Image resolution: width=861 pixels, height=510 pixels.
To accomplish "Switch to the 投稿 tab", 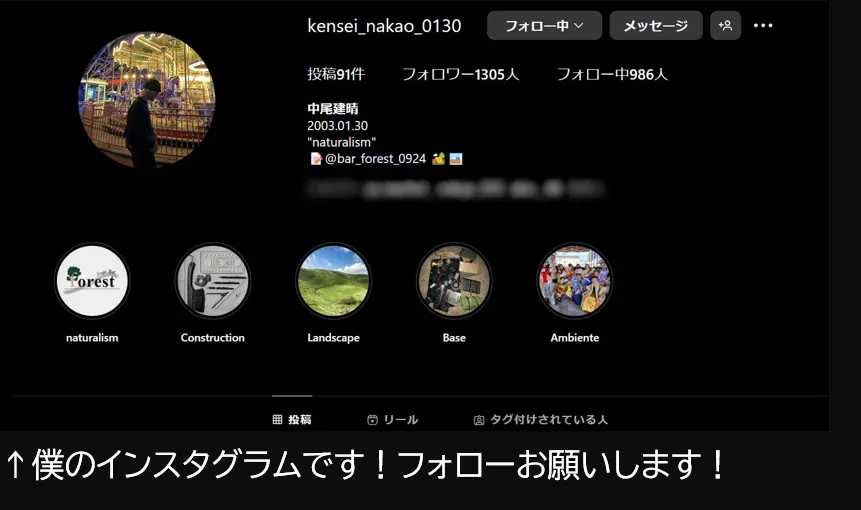I will [292, 420].
